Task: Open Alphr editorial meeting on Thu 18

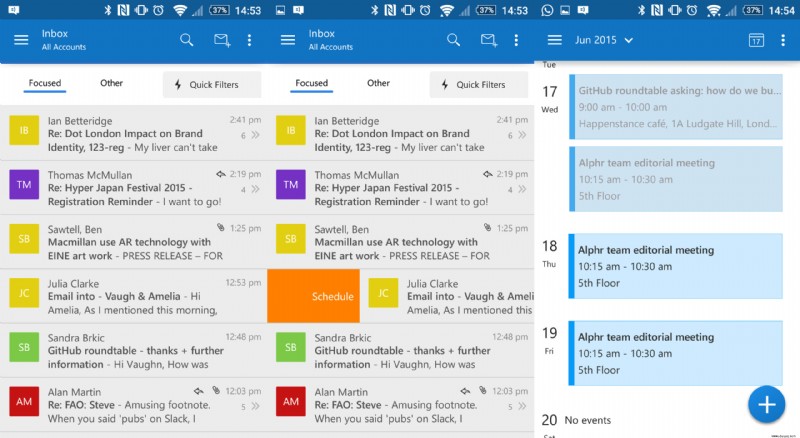Action: click(676, 266)
